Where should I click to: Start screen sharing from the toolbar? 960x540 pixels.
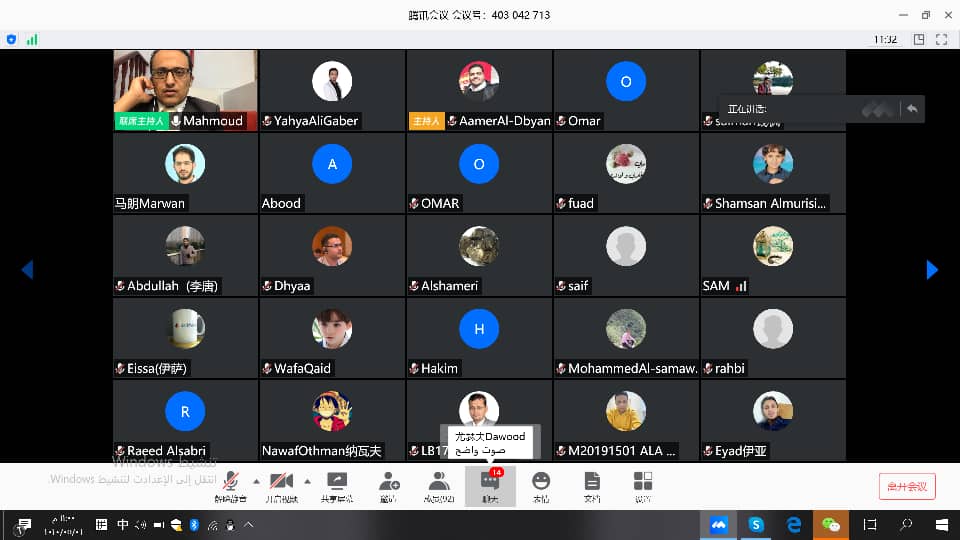[x=336, y=485]
